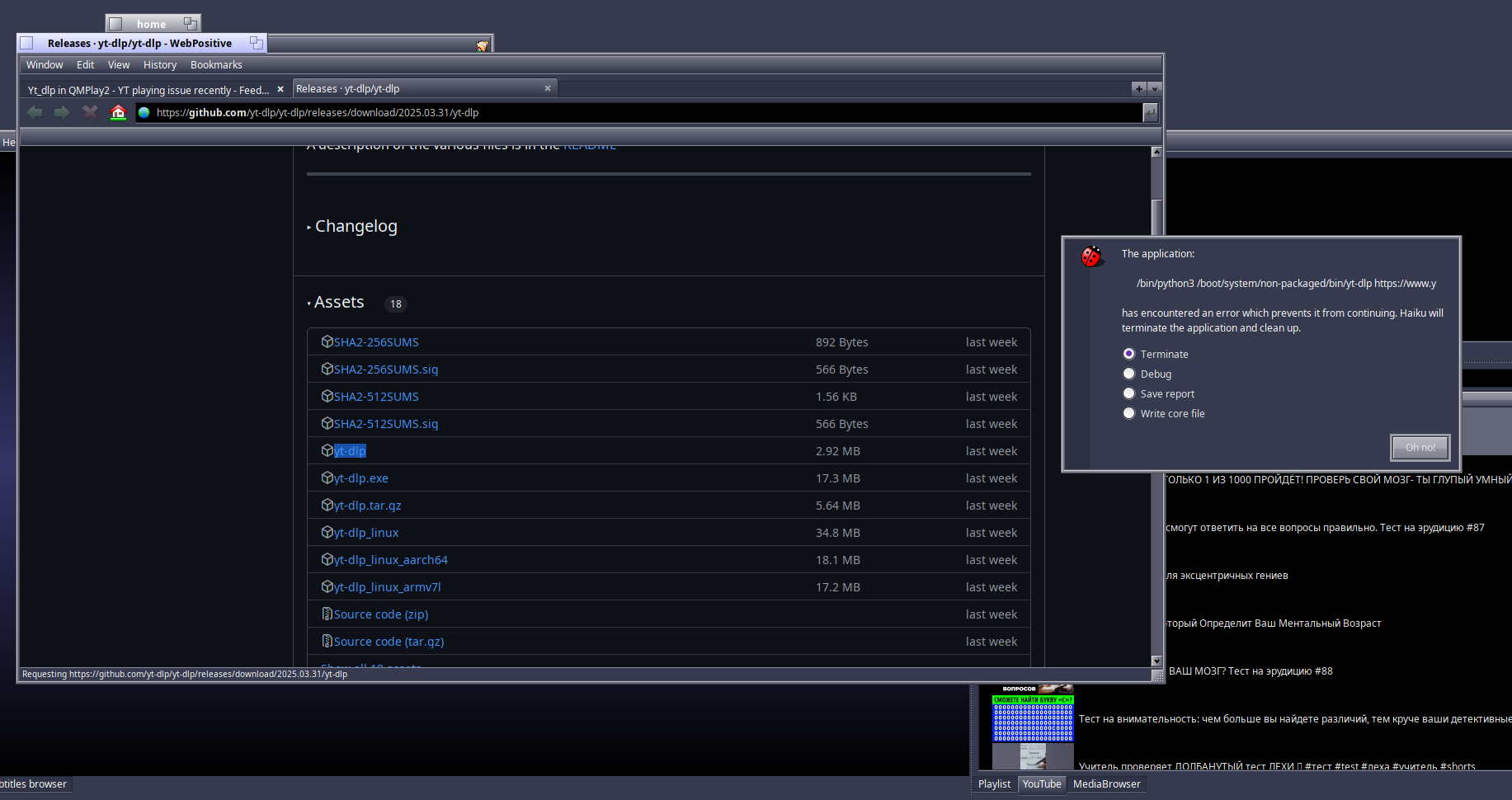Click the 'Oh no!' button
The height and width of the screenshot is (800, 1512).
1420,447
